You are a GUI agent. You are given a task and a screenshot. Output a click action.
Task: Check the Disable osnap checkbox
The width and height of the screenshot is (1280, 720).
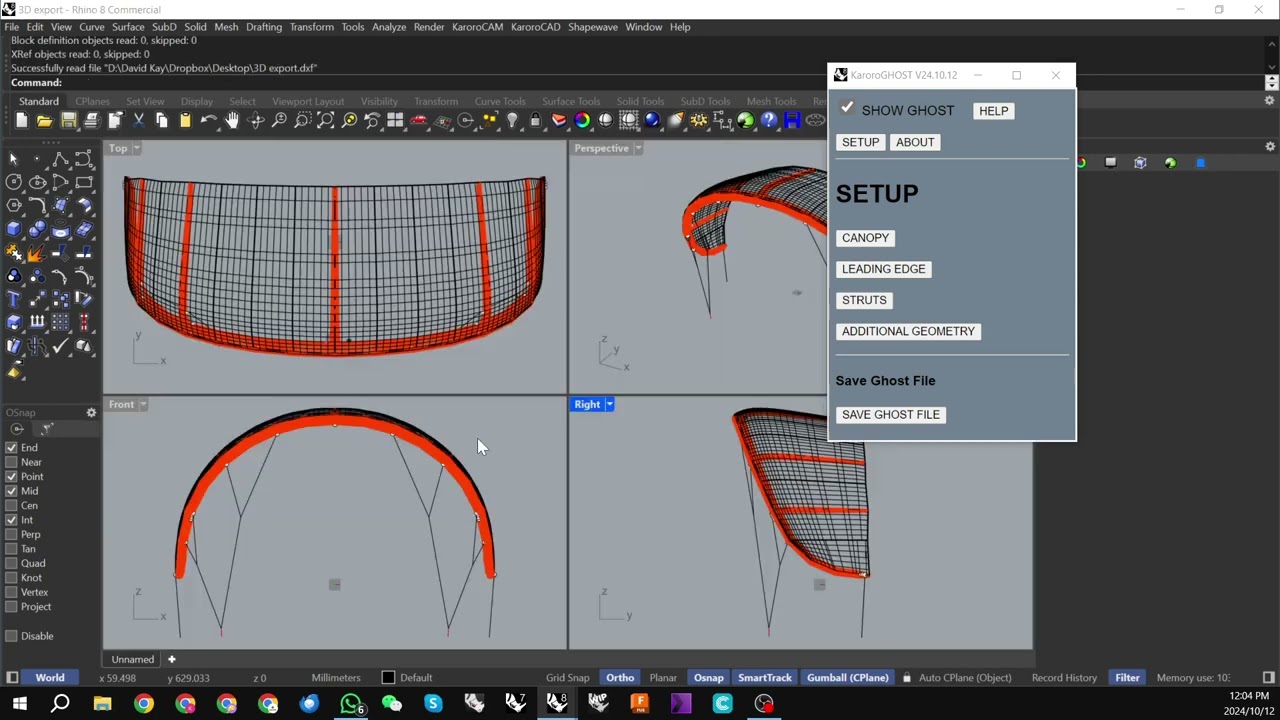(11, 636)
